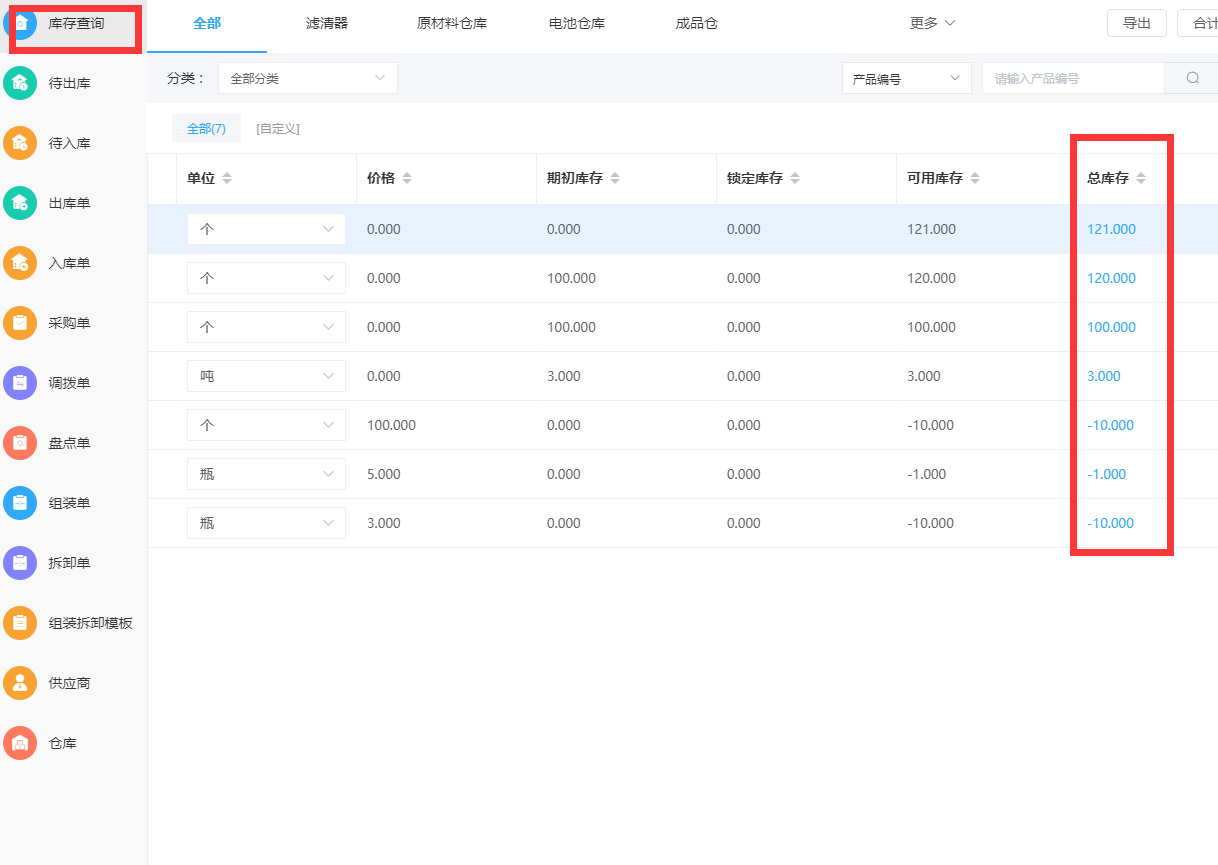Viewport: 1218px width, 865px height.
Task: Open the 盘点单 icon
Action: [20, 443]
